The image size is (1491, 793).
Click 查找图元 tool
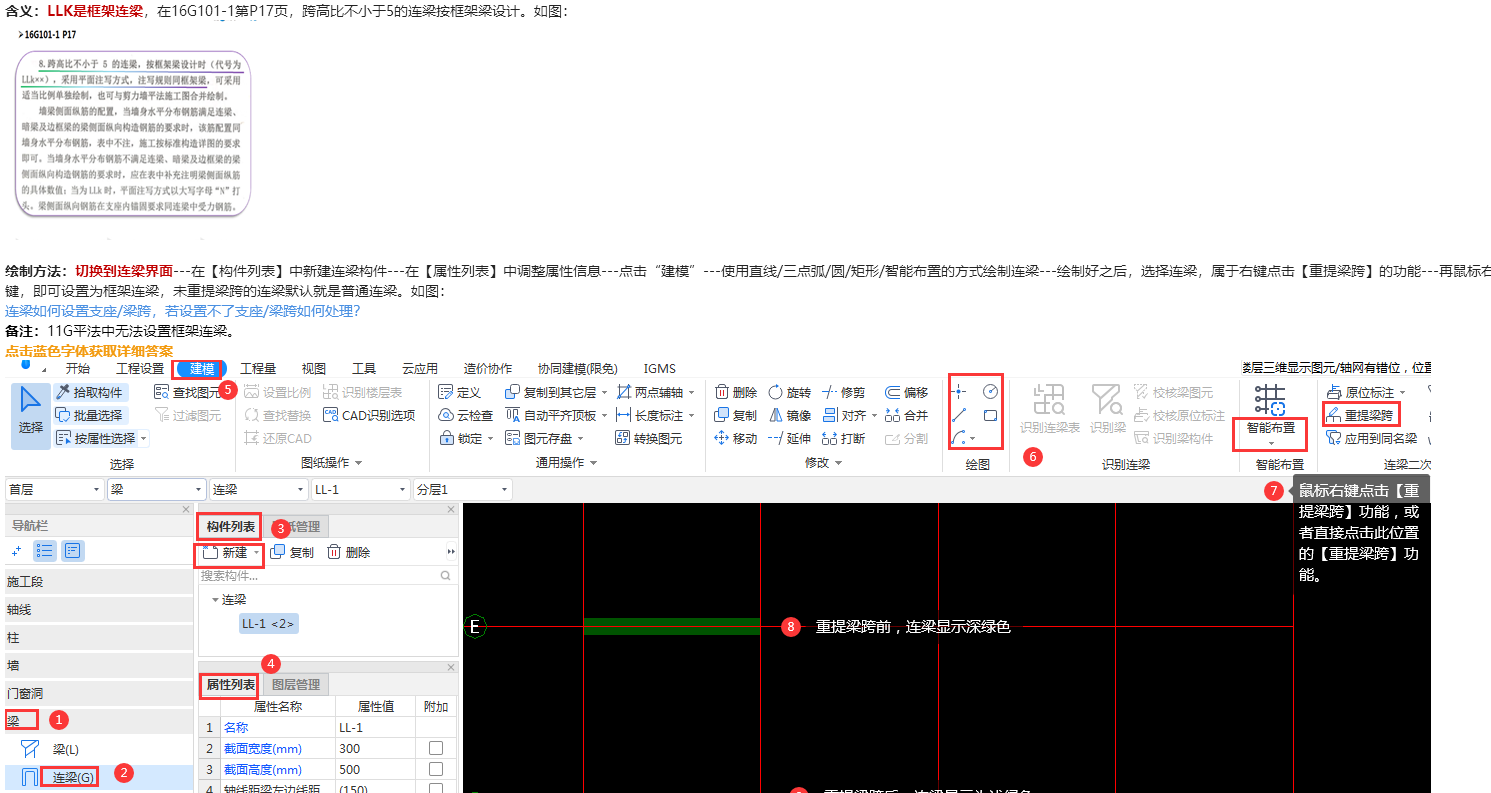coord(188,392)
